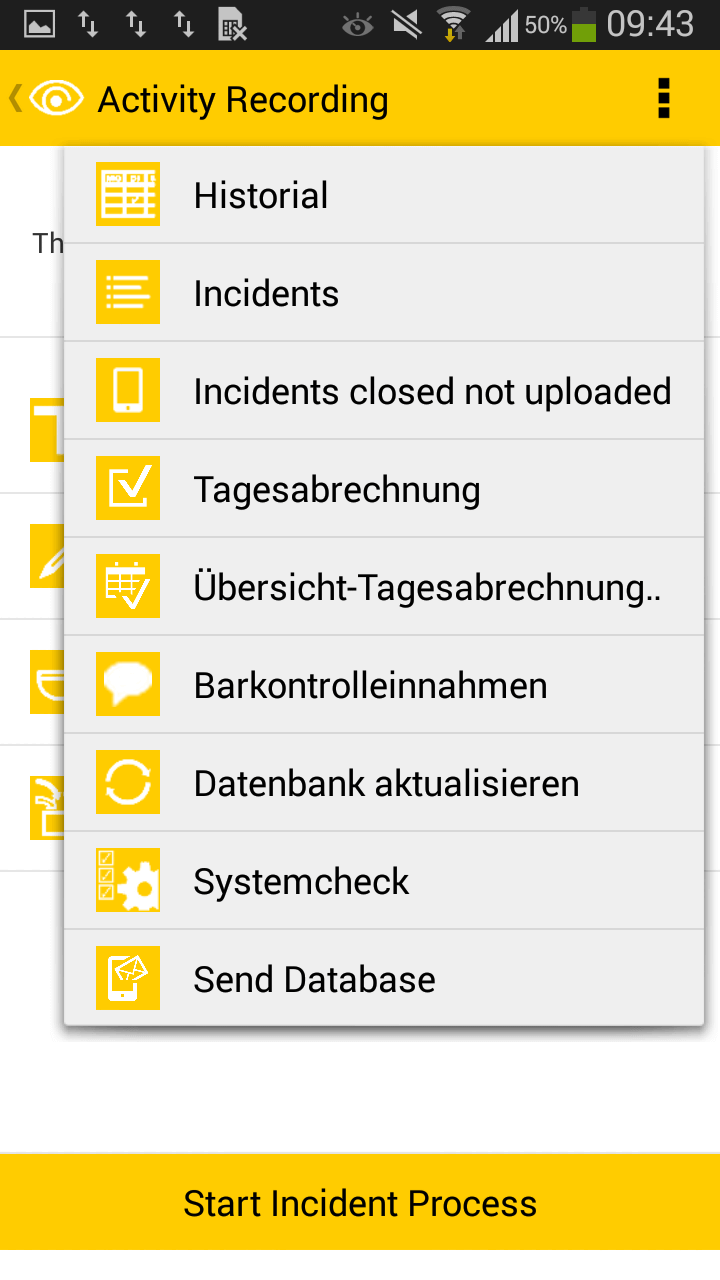Click the Systemcheck gear icon
Viewport: 720px width, 1280px height.
click(128, 880)
